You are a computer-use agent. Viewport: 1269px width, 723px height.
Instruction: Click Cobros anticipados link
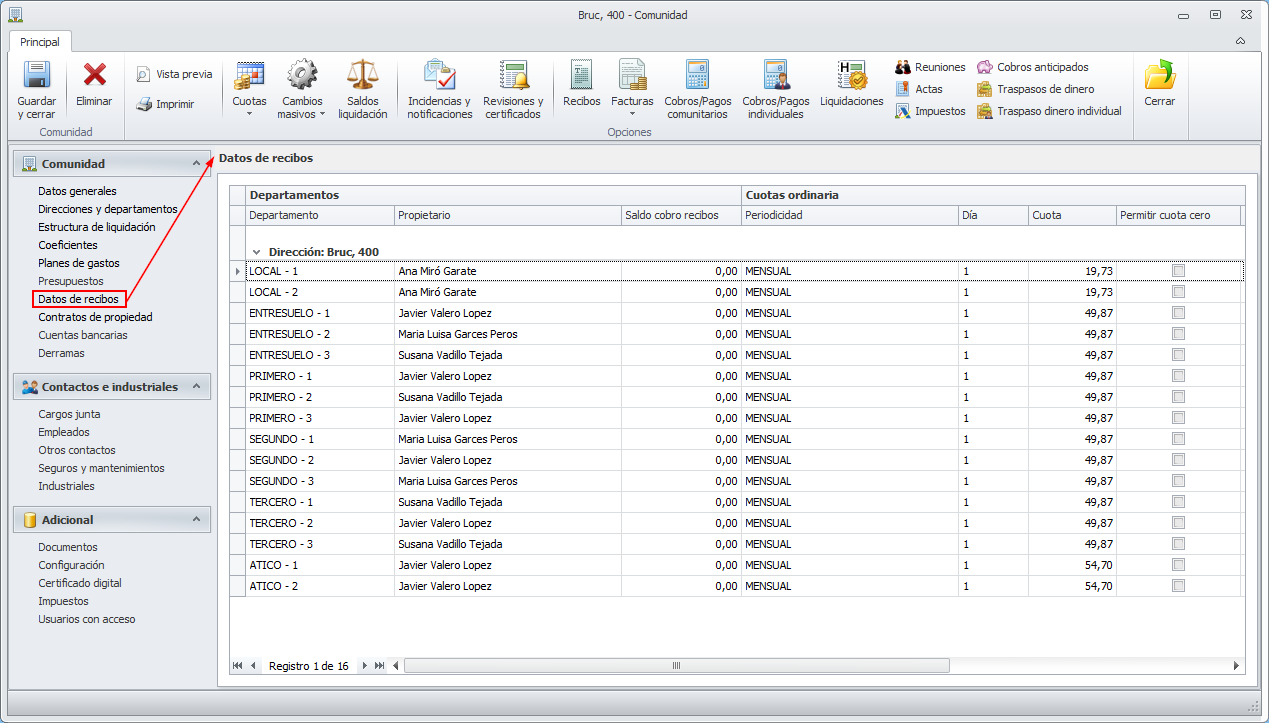(1042, 67)
